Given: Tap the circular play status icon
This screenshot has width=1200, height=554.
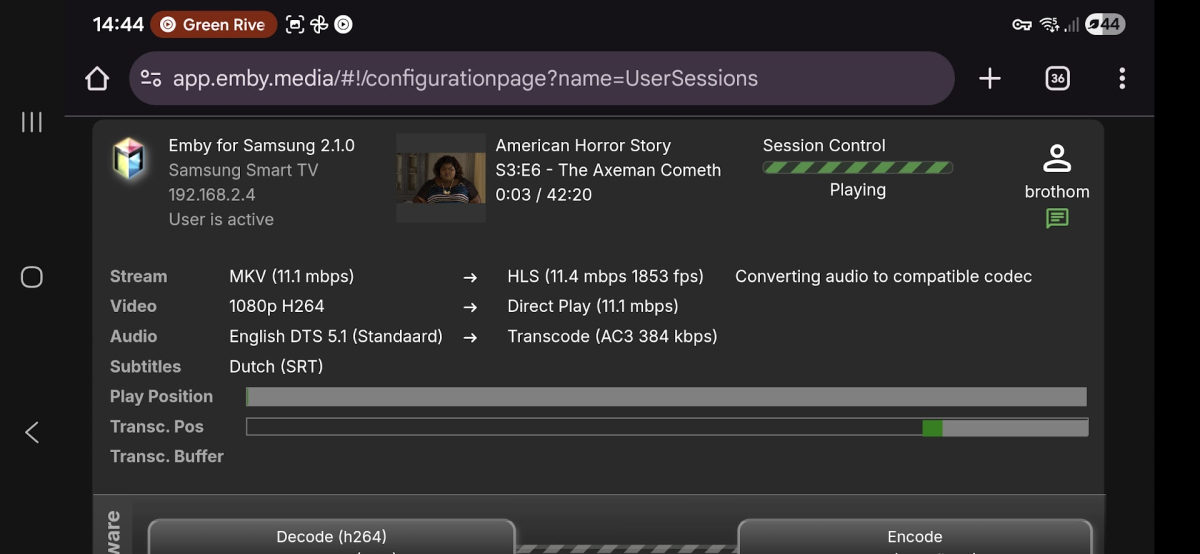Looking at the screenshot, I should tap(343, 25).
